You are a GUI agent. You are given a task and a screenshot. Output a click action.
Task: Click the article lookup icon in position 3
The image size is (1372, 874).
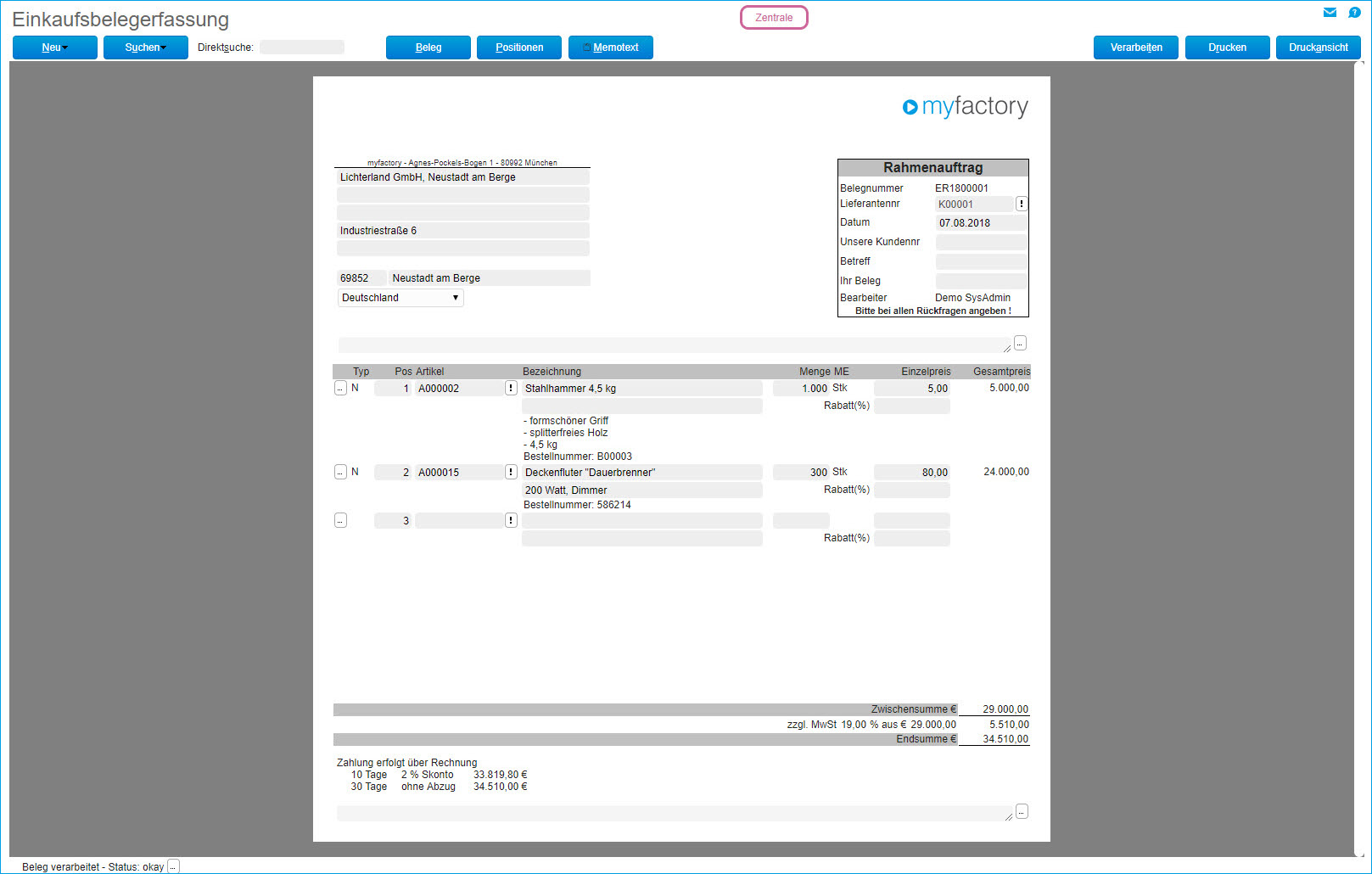[511, 520]
